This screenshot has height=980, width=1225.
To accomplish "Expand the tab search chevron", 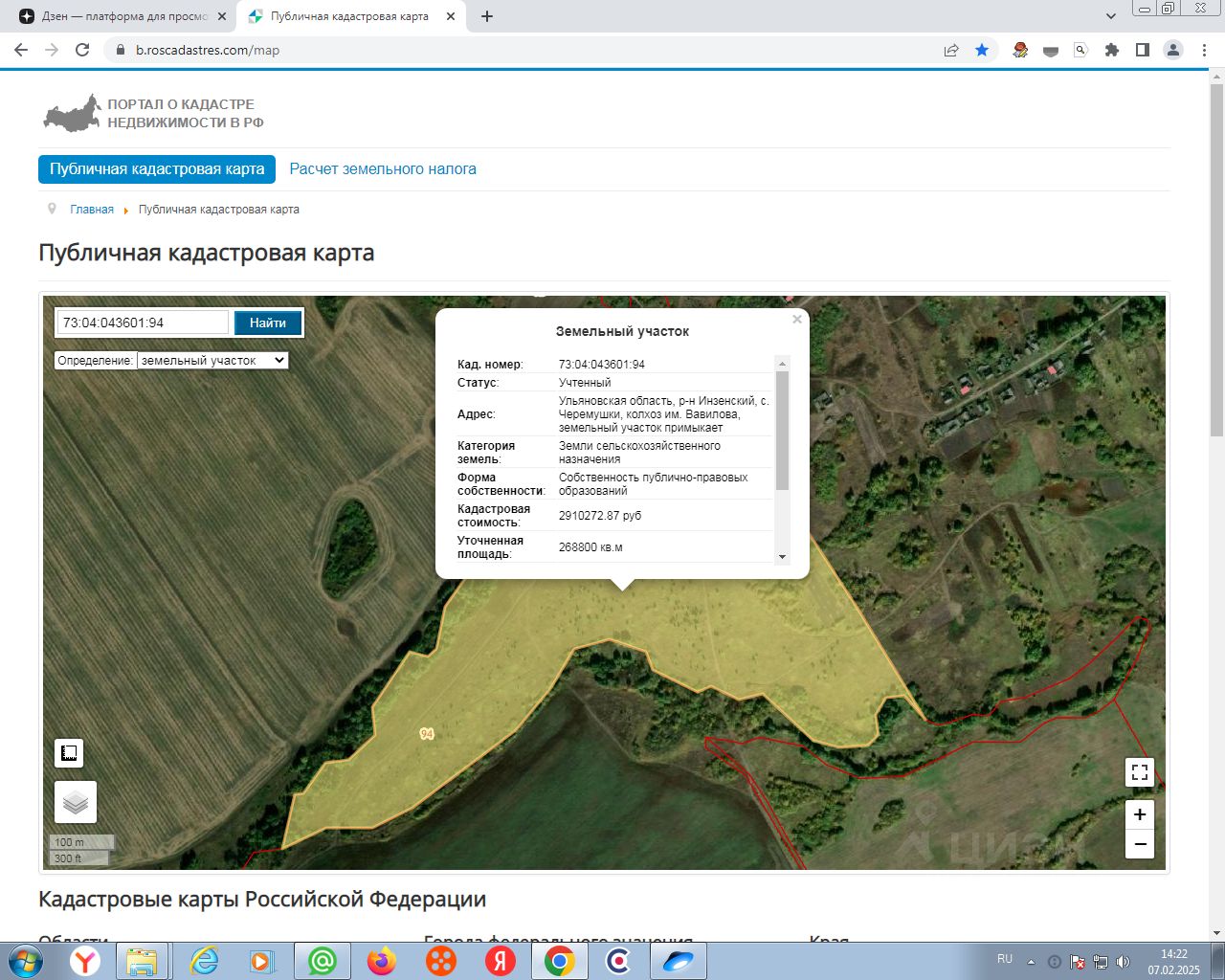I will 1111,16.
